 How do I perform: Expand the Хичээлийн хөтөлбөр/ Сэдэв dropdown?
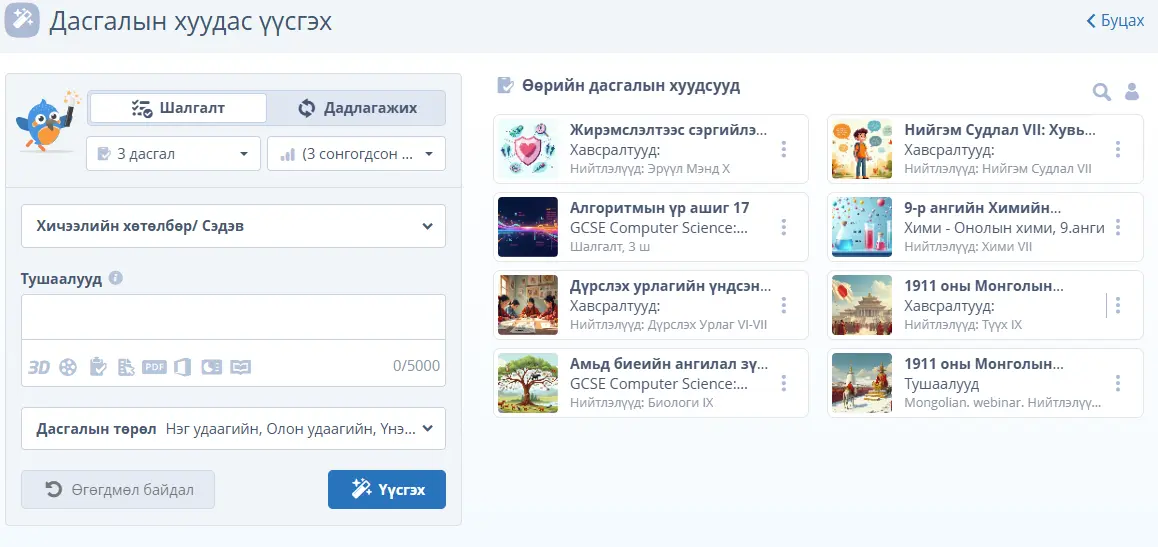tap(233, 226)
